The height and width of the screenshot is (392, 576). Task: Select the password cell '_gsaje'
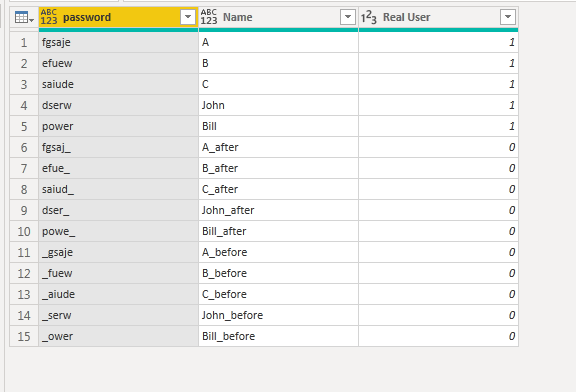[x=118, y=252]
